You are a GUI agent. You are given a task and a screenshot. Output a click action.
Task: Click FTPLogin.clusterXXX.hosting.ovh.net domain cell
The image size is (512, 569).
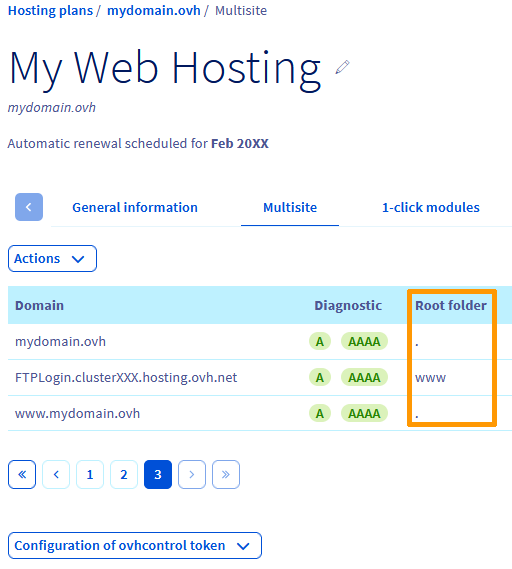tap(126, 377)
